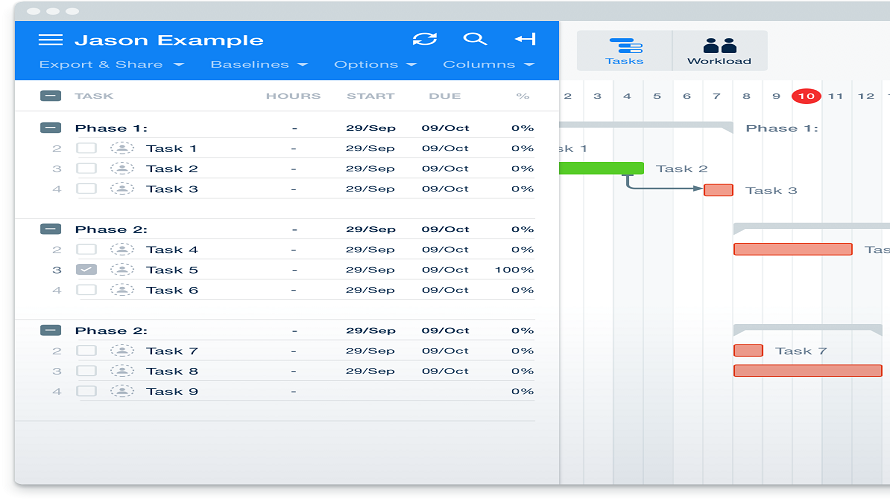Click the assignee avatar icon for Task 5
This screenshot has height=500, width=890.
pyautogui.click(x=122, y=270)
